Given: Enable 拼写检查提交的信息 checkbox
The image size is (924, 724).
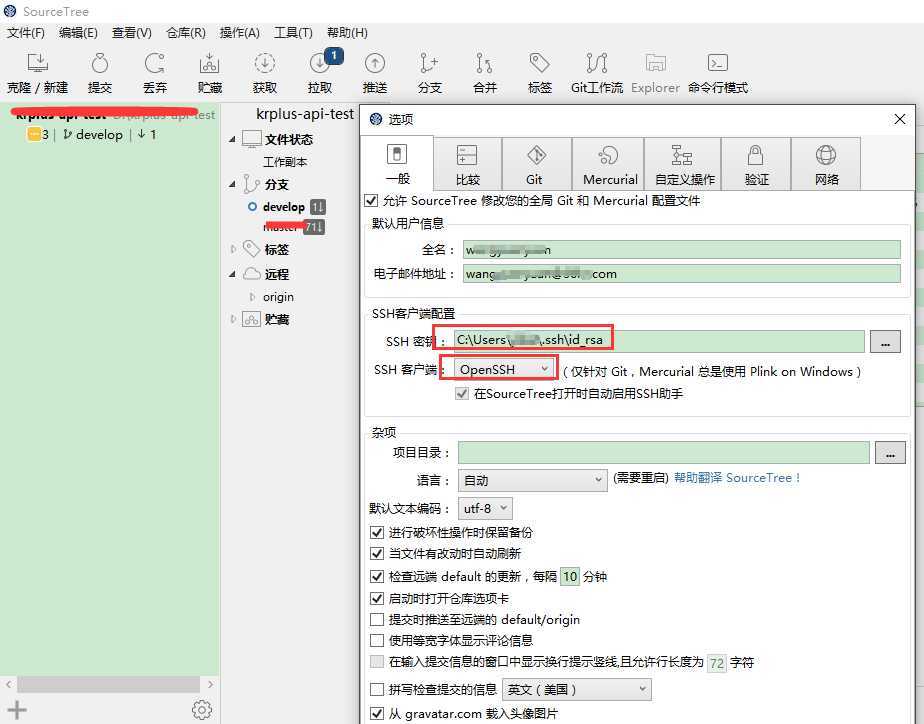Looking at the screenshot, I should [x=377, y=689].
